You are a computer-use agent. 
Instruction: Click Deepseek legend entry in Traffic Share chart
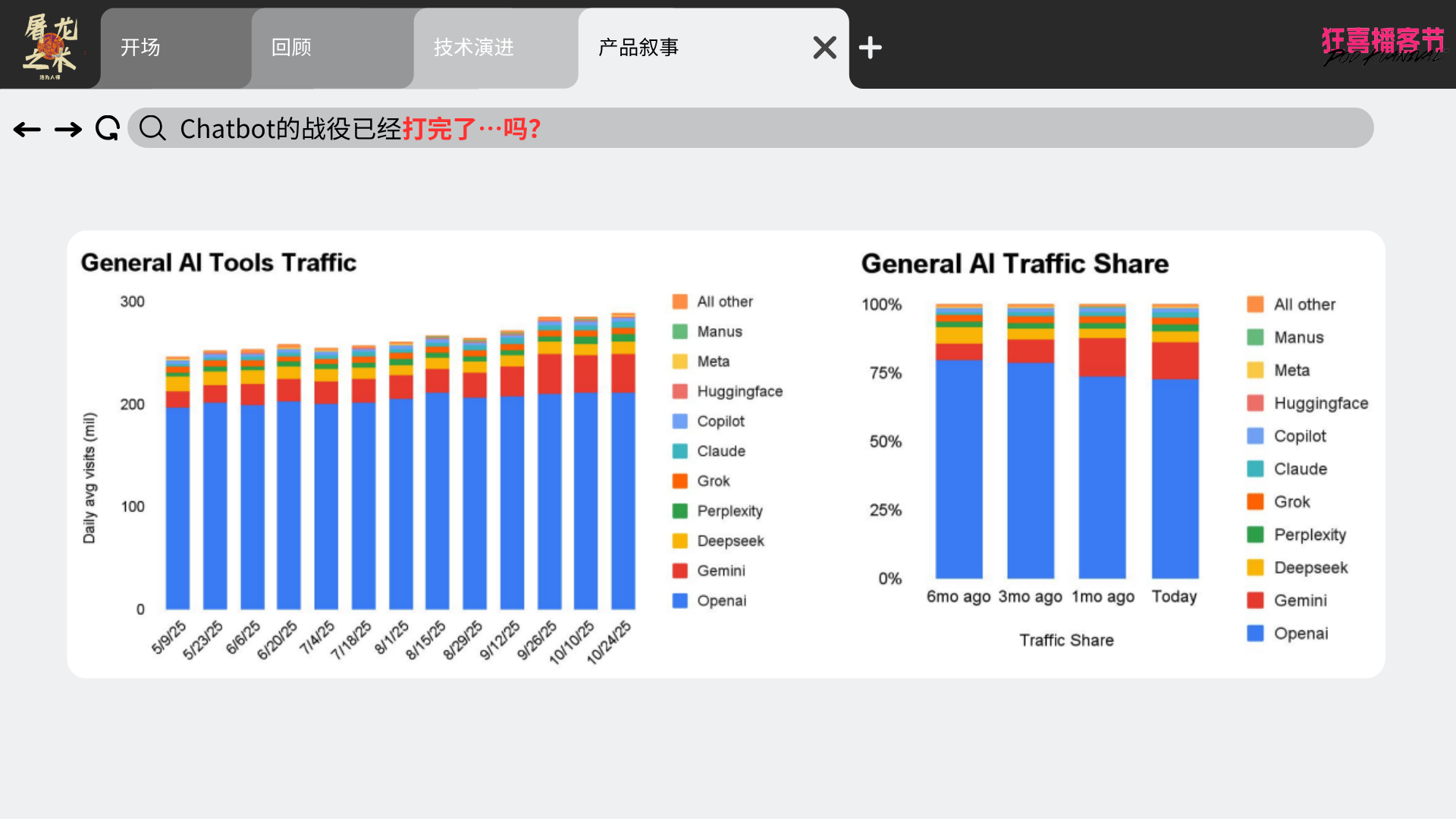(1310, 568)
